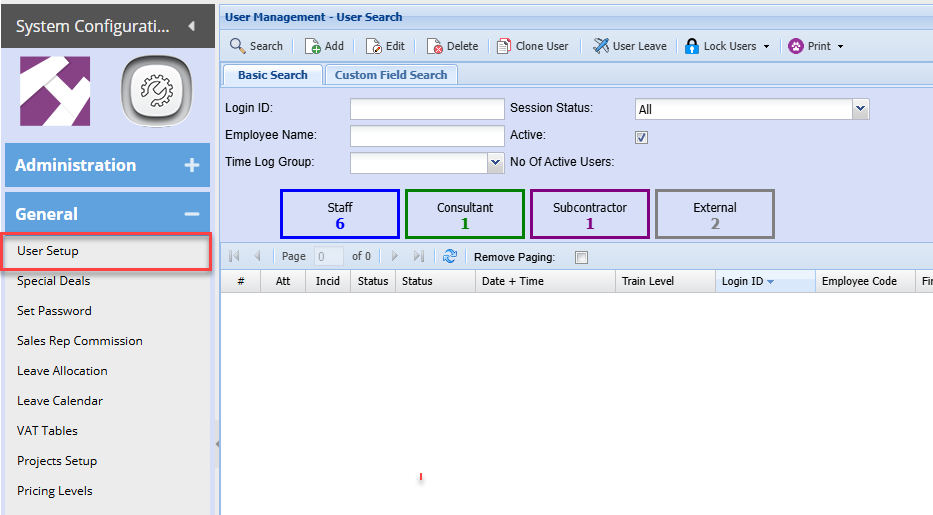Switch to the Custom Field Search tab
The height and width of the screenshot is (515, 933).
(x=391, y=75)
